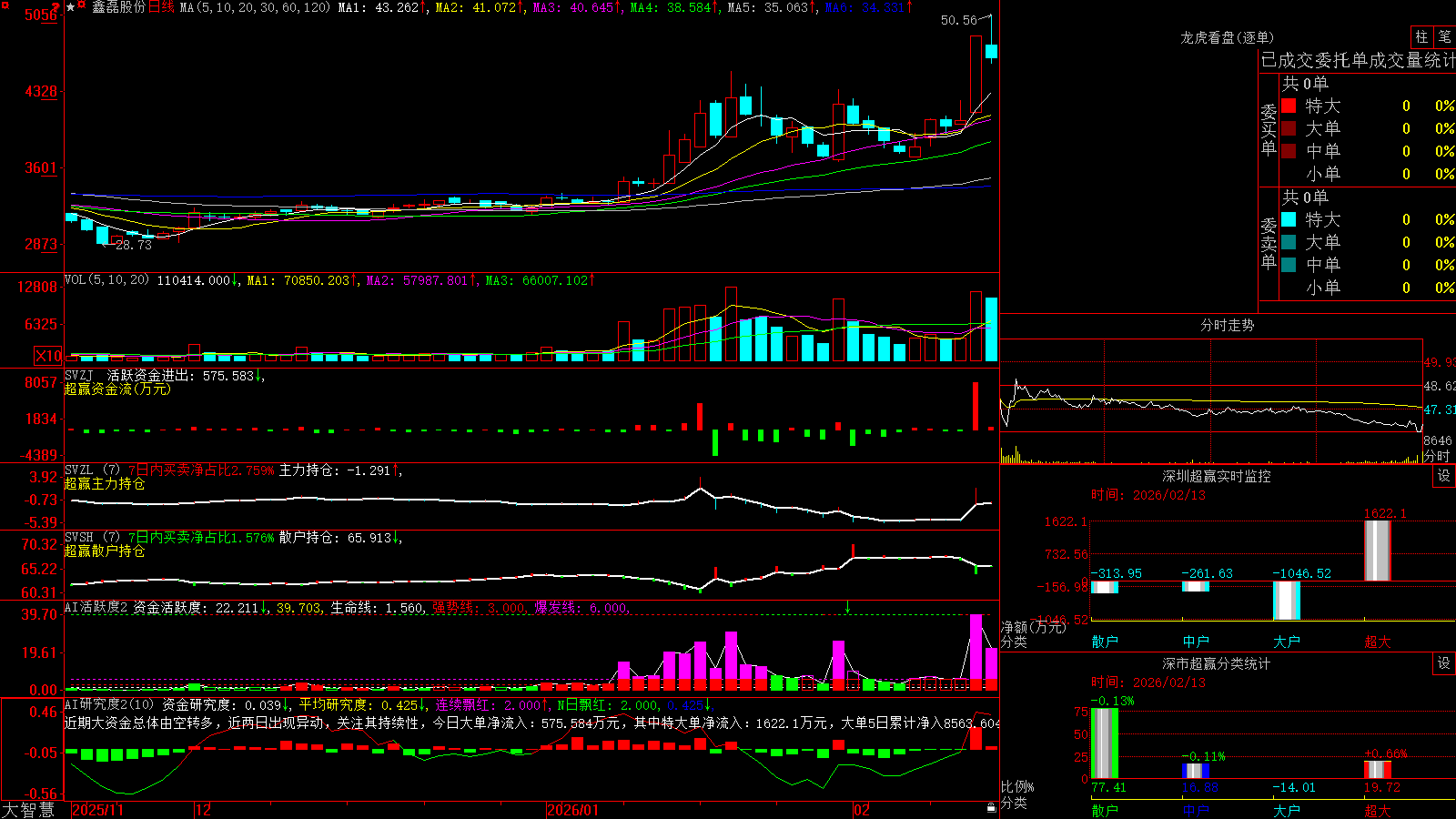Open 设 settings for 深圳超赢实时监控
Image resolution: width=1456 pixels, height=819 pixels.
click(x=1444, y=476)
